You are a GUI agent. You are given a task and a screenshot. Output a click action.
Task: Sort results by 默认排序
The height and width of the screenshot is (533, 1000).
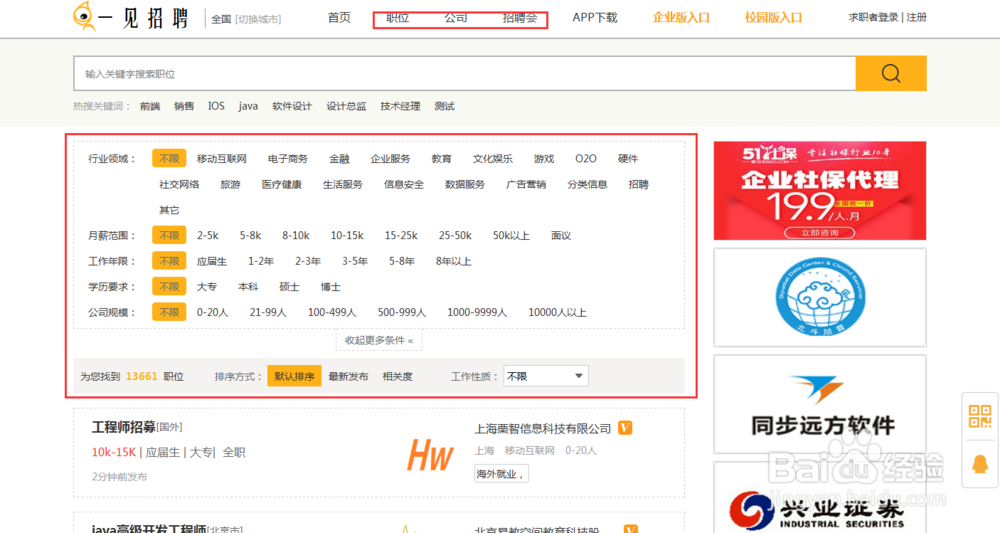[x=294, y=376]
